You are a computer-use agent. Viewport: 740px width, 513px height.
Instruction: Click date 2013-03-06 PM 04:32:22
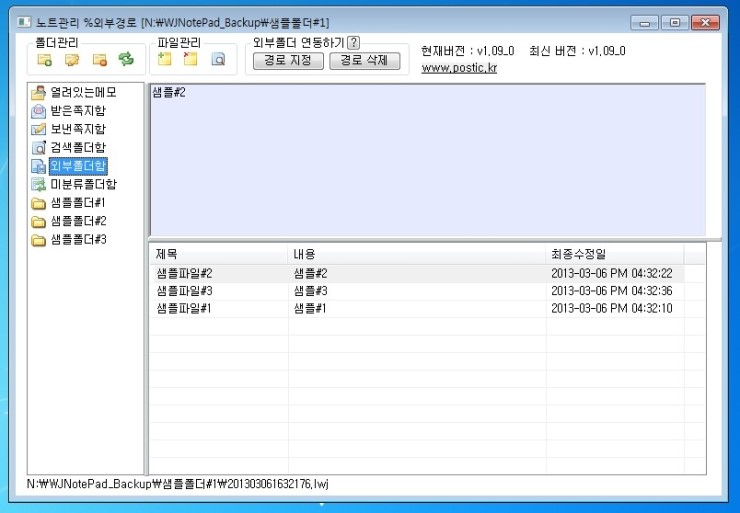click(x=612, y=273)
